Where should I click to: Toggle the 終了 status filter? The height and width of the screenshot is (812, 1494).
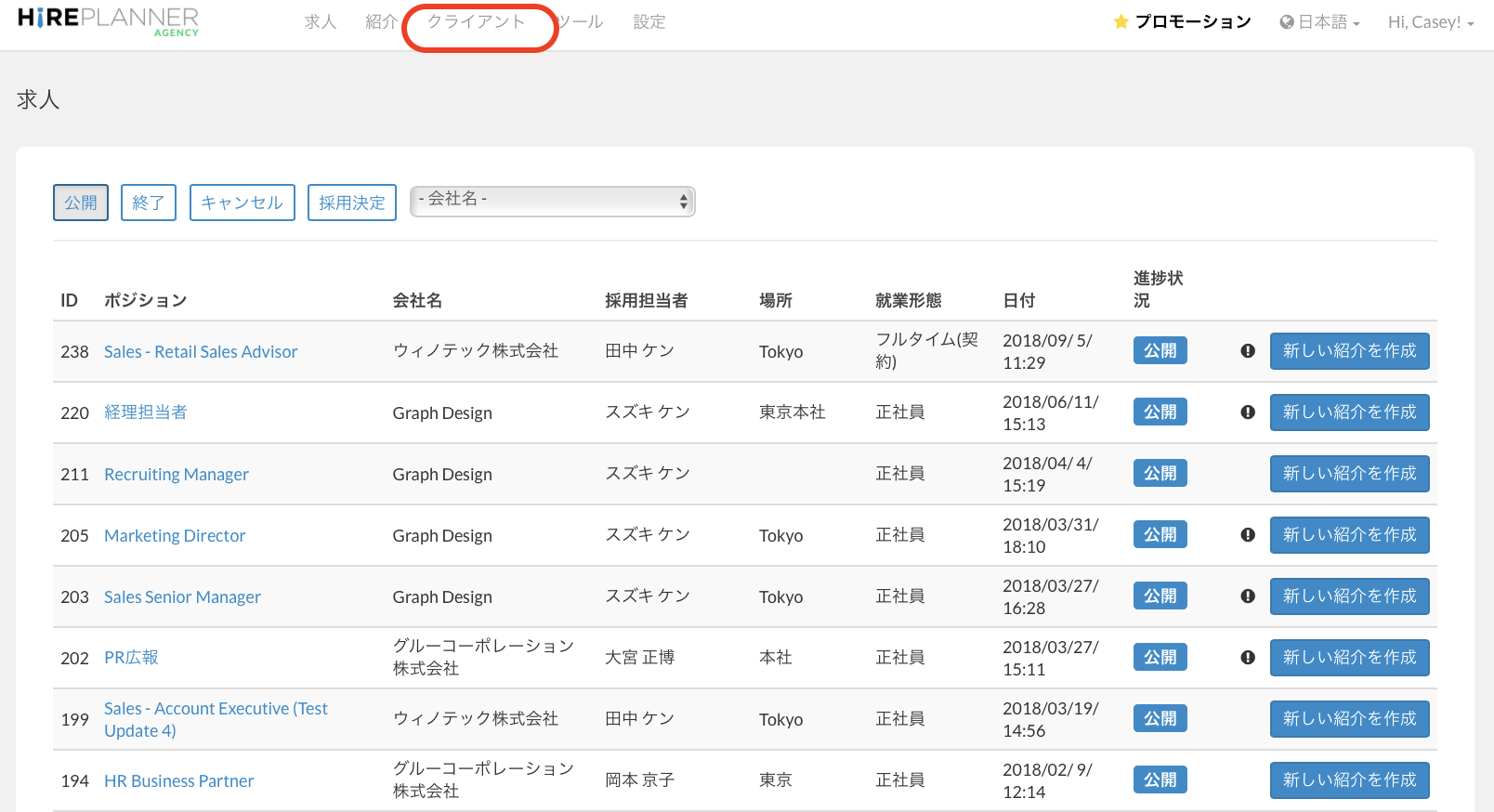(x=149, y=203)
